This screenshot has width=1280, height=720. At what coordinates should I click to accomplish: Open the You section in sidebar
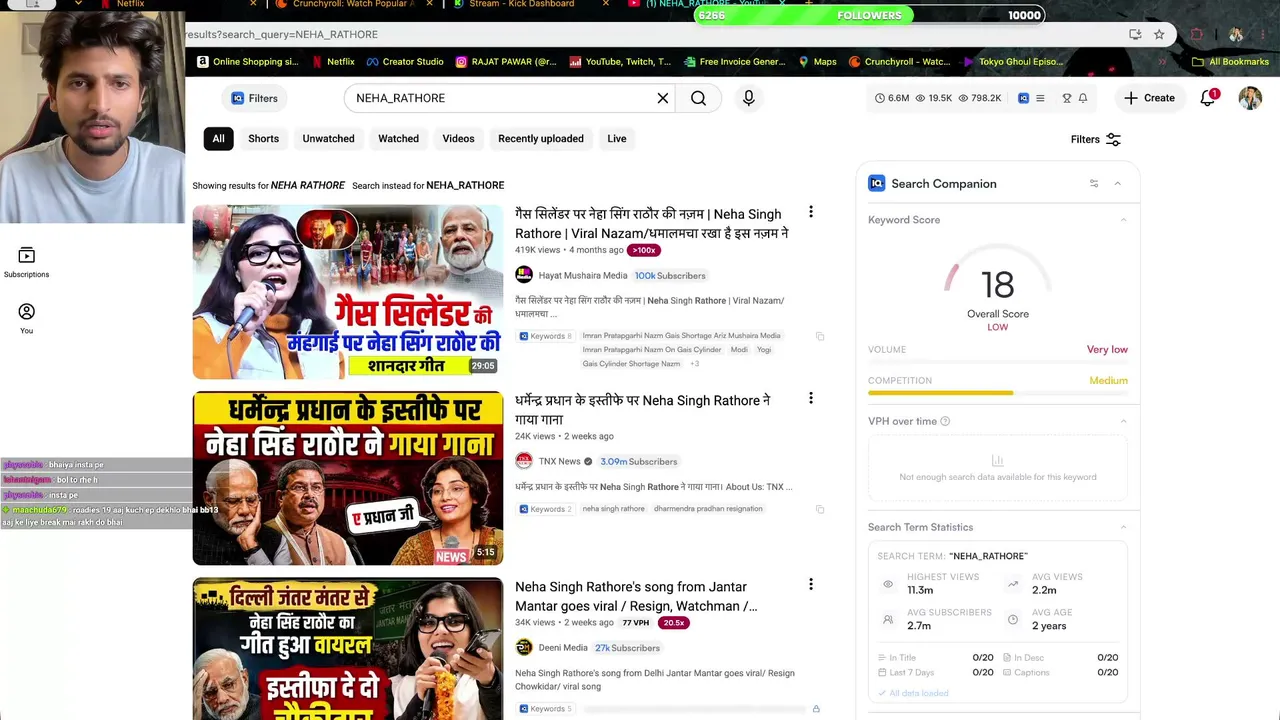pyautogui.click(x=26, y=319)
